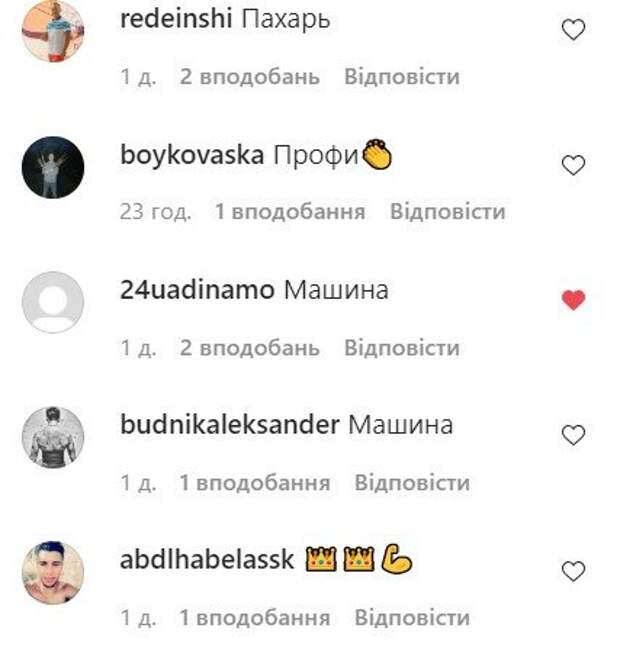Reply to budnikaleksander via Відповісти
The image size is (620, 660).
pyautogui.click(x=412, y=482)
